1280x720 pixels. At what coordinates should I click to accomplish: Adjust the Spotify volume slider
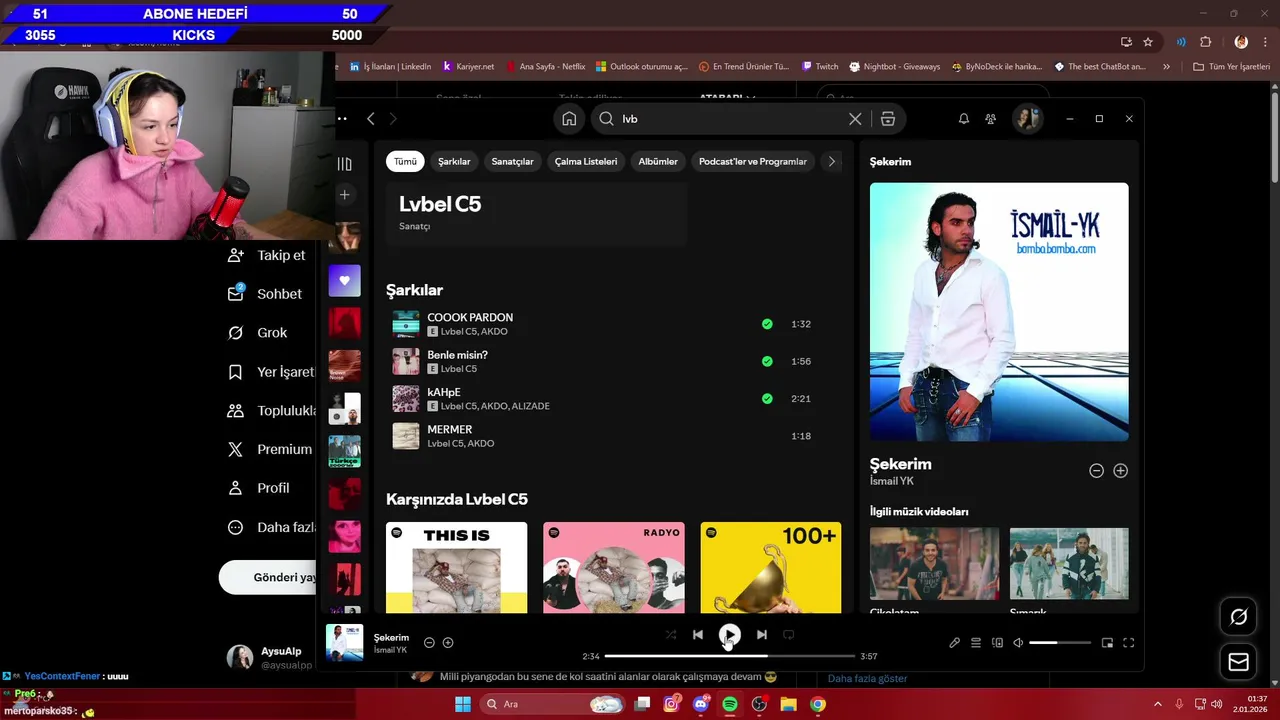tap(1060, 643)
